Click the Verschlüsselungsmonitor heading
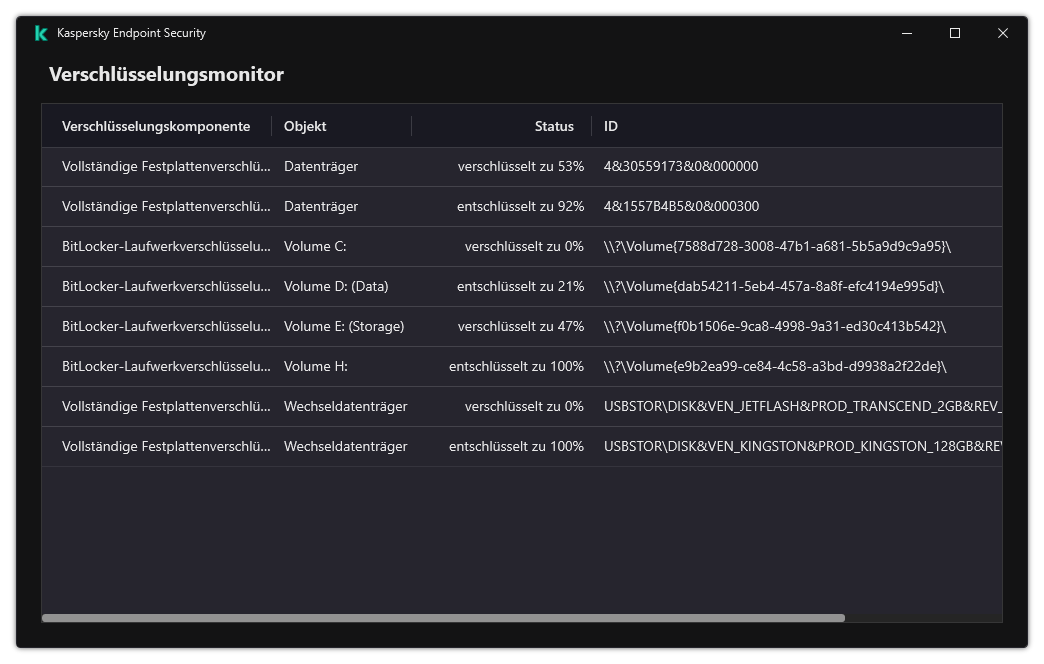Viewport: 1044px width, 664px height. tap(166, 74)
